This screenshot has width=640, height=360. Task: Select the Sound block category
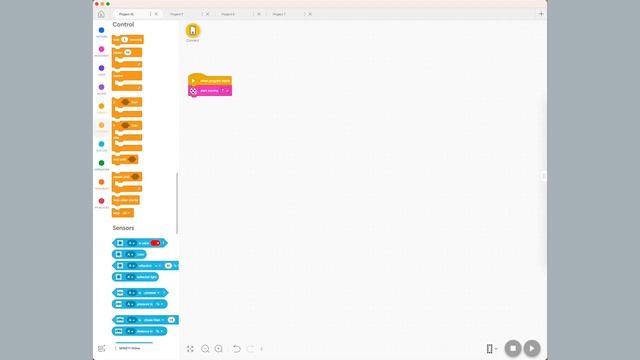pyautogui.click(x=101, y=89)
